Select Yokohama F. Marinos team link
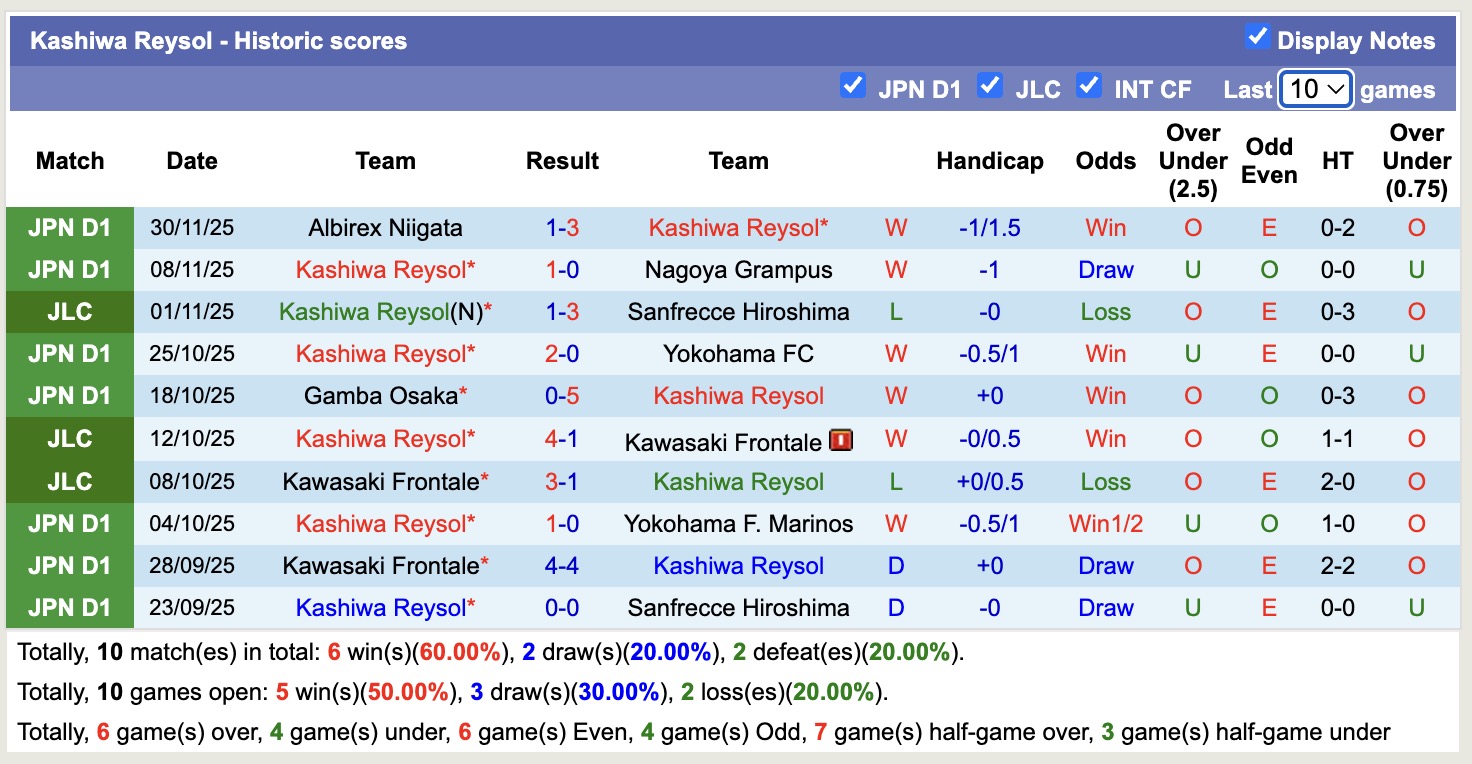Image resolution: width=1472 pixels, height=764 pixels. [739, 523]
